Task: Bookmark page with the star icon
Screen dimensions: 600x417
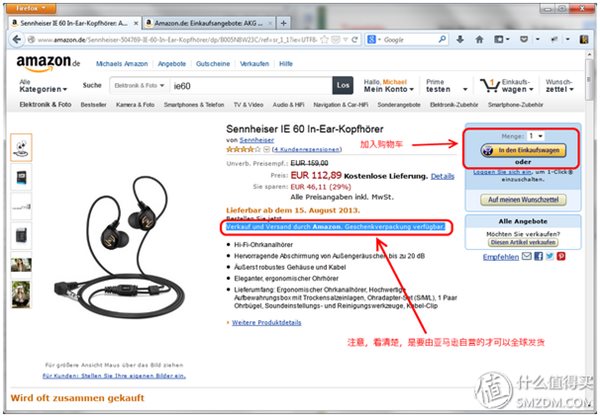Action: pyautogui.click(x=324, y=39)
